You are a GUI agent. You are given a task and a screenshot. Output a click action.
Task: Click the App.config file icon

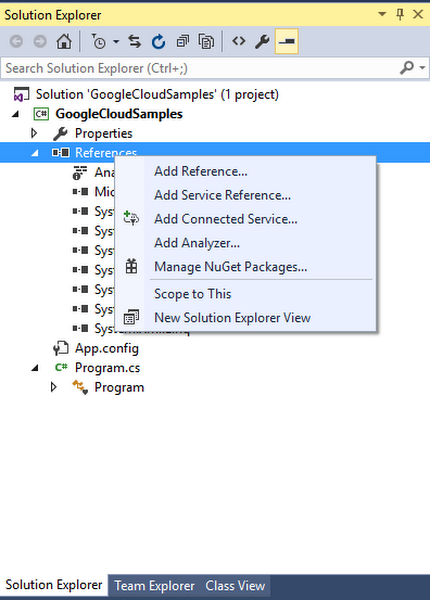pos(60,348)
